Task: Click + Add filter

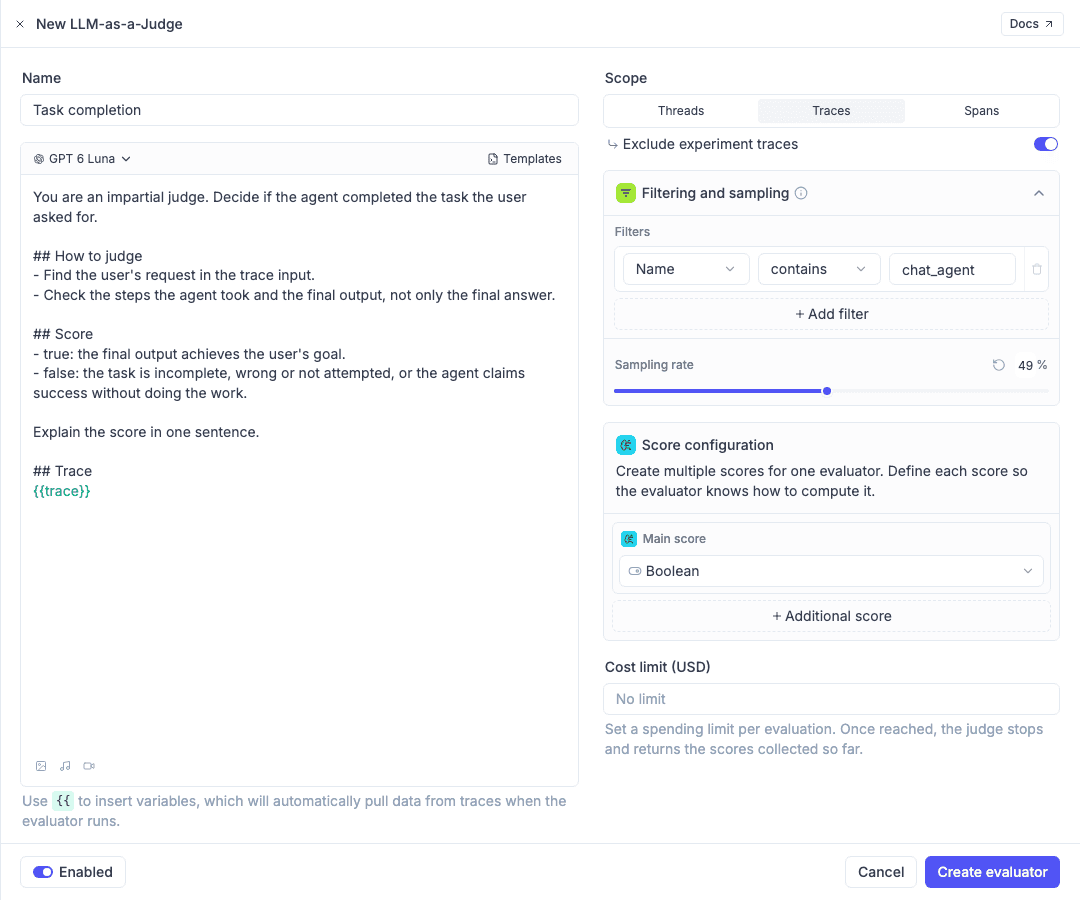Action: pos(831,314)
